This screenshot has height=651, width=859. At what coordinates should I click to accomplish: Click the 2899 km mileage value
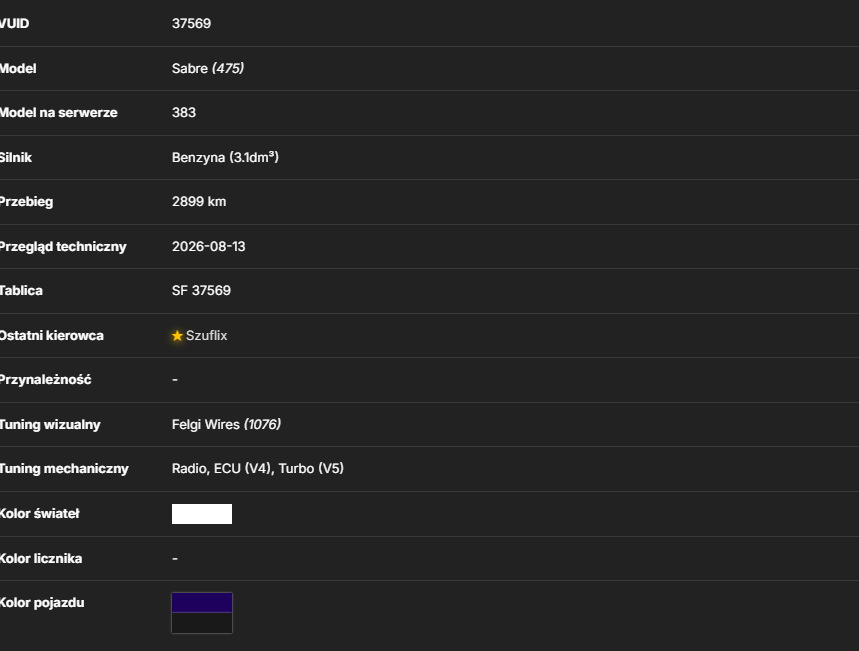click(x=199, y=202)
